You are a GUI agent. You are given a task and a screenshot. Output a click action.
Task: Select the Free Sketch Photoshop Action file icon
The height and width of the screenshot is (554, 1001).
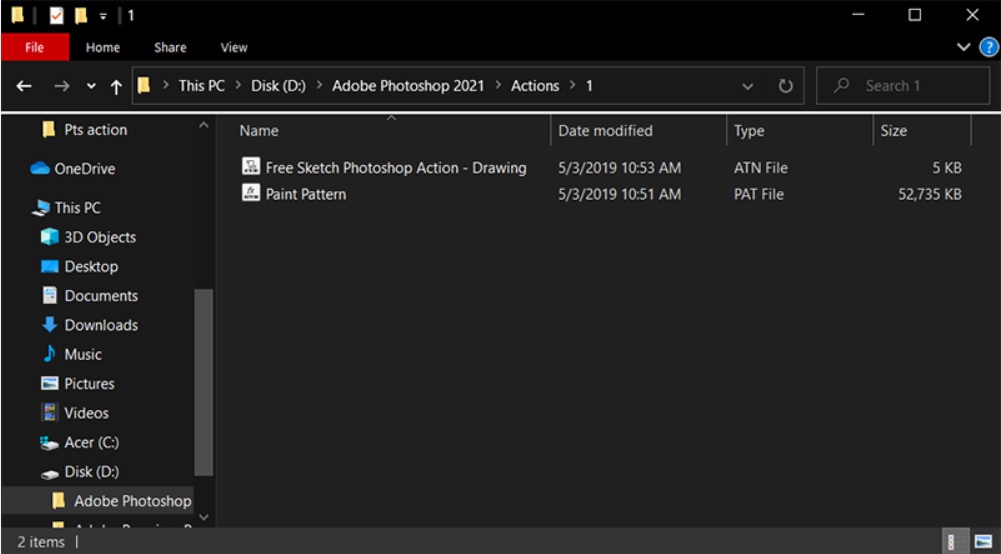251,167
